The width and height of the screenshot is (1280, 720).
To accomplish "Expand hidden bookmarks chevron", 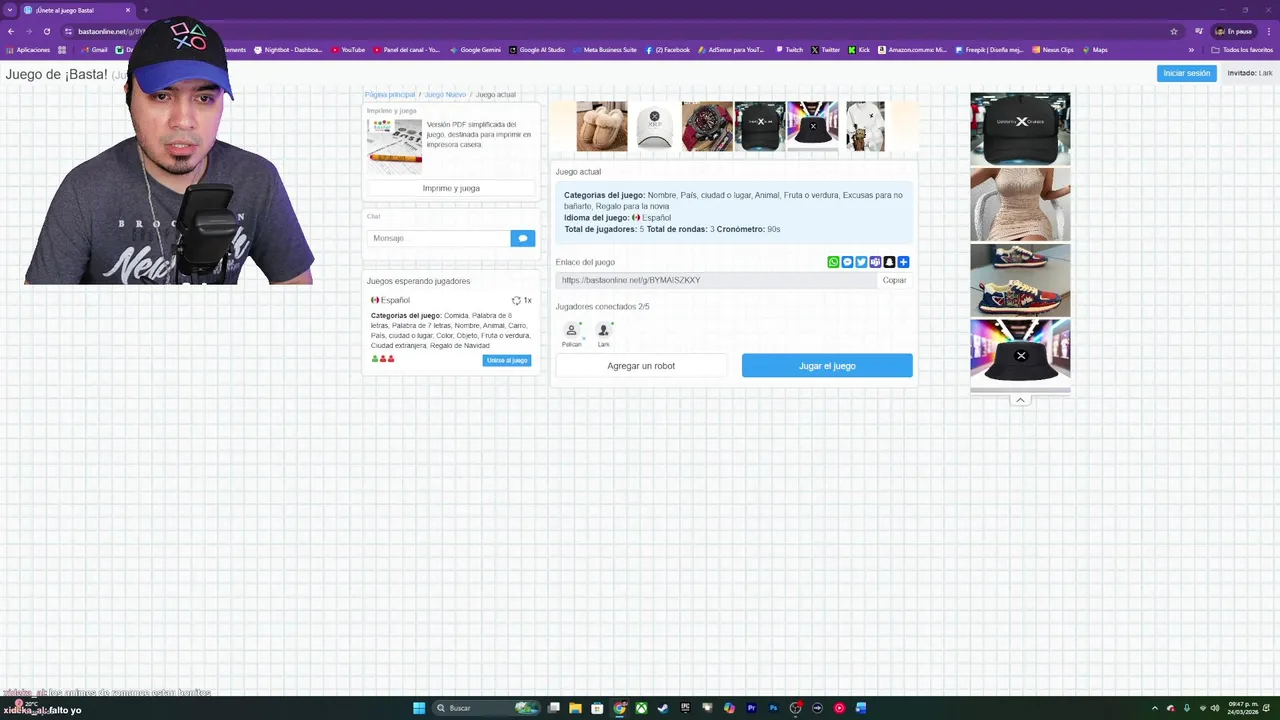I will coord(1191,50).
